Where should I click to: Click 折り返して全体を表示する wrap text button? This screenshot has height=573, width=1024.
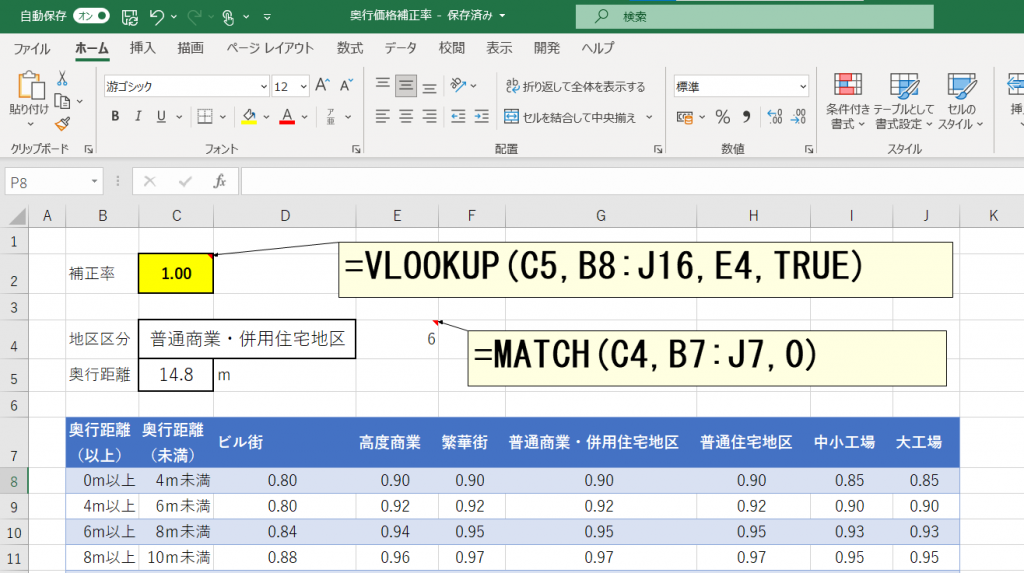tap(577, 87)
